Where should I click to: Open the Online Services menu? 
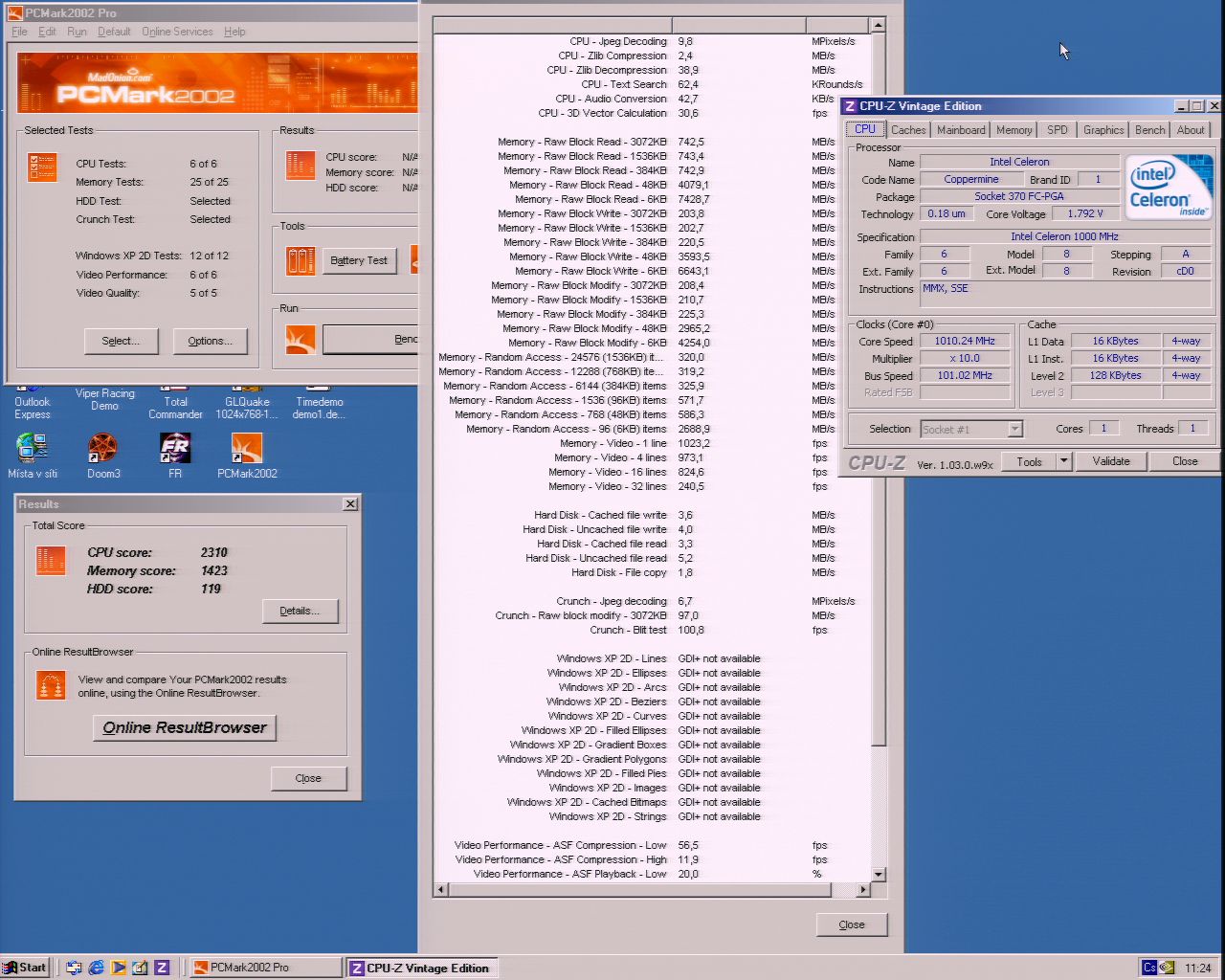click(x=177, y=32)
